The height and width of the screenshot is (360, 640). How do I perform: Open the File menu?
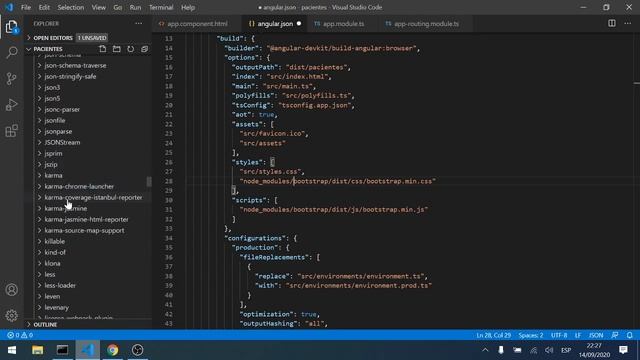[x=26, y=7]
